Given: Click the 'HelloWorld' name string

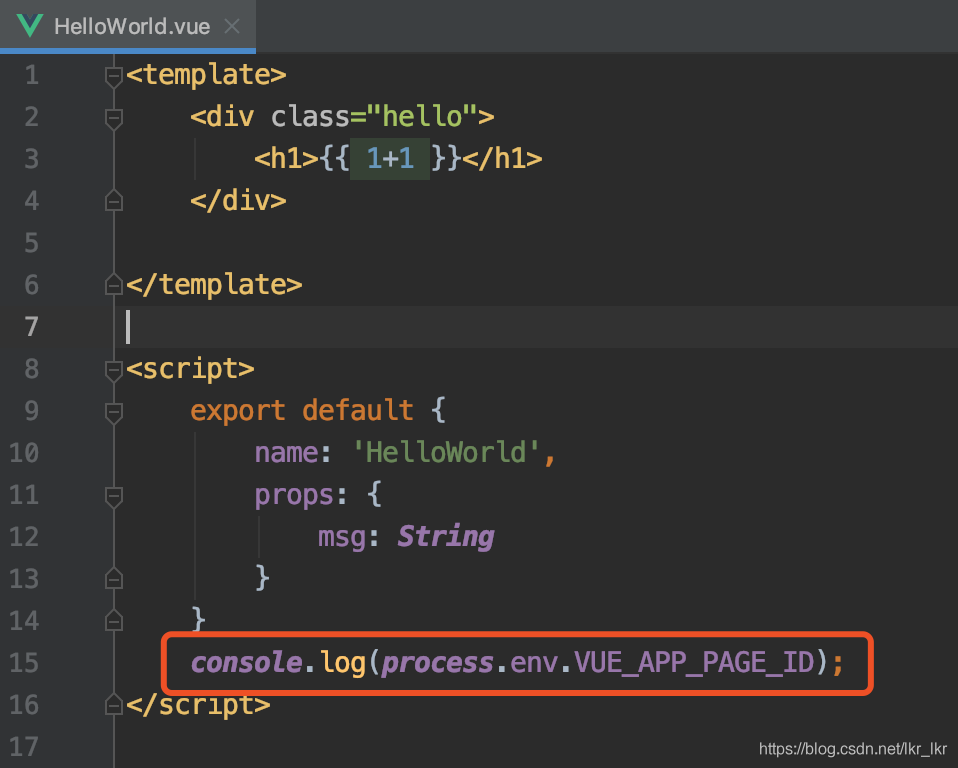Looking at the screenshot, I should tap(447, 453).
